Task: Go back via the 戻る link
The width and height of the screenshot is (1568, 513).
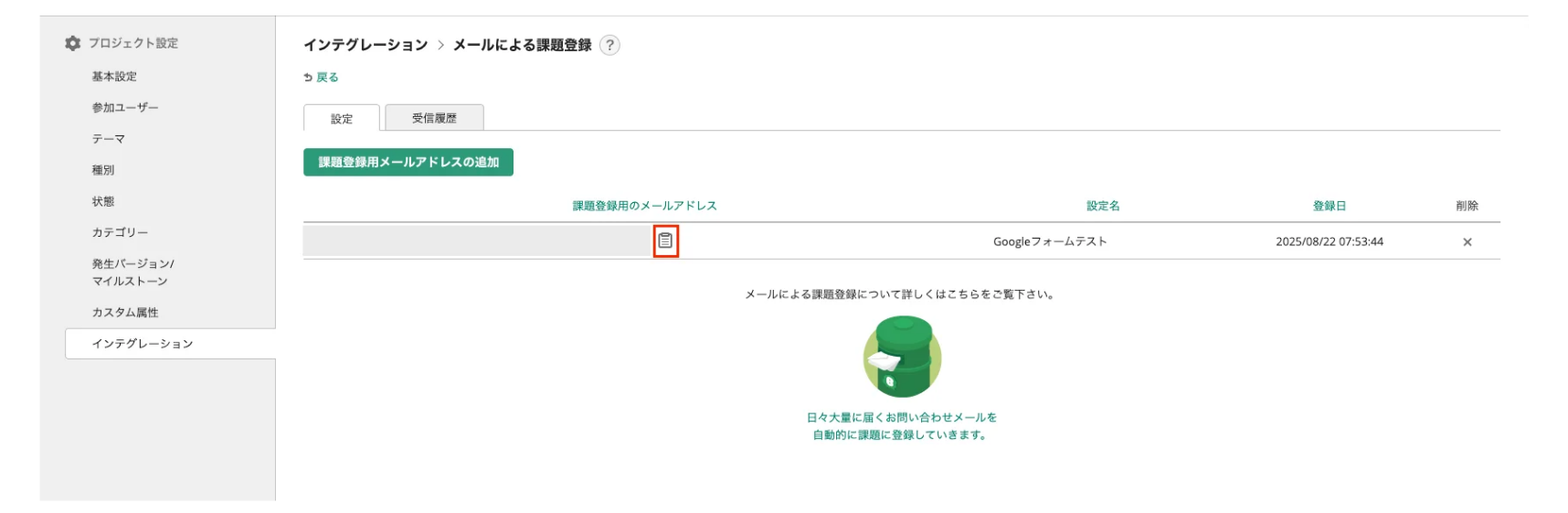Action: (327, 78)
